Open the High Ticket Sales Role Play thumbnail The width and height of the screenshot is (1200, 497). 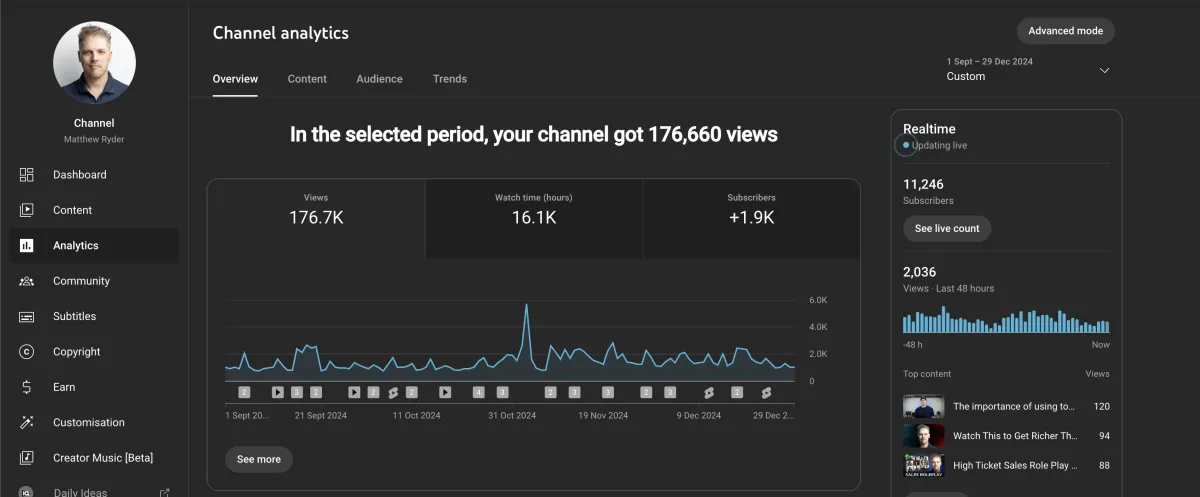(x=923, y=465)
